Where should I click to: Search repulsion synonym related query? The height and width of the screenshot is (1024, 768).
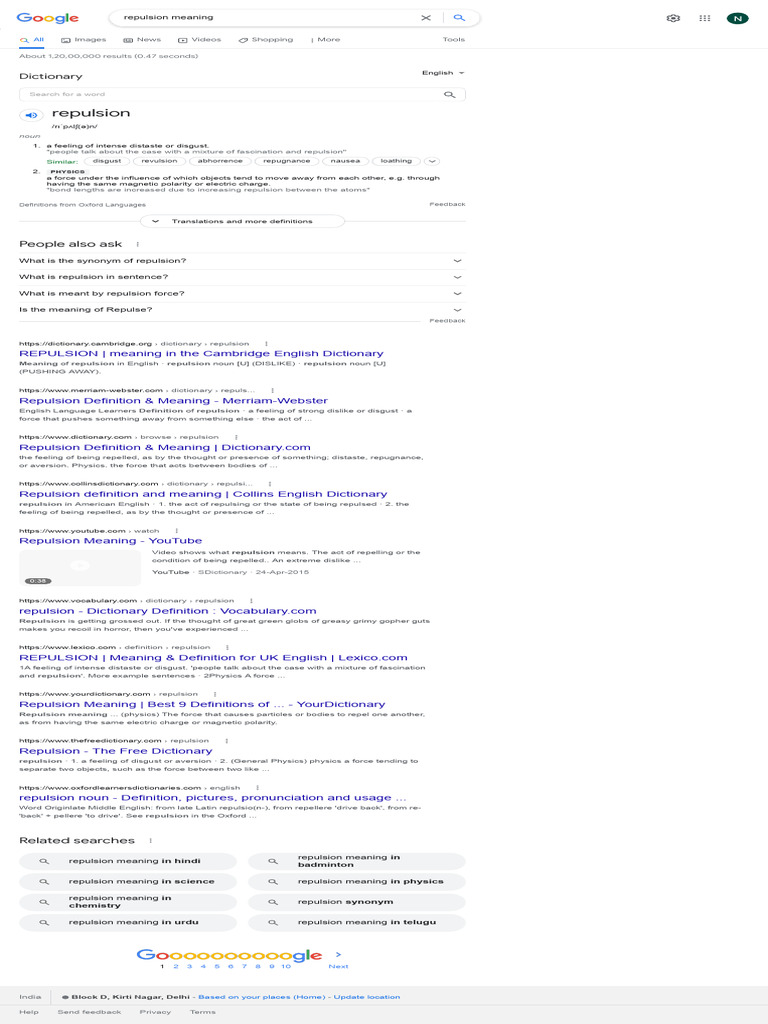tap(357, 903)
